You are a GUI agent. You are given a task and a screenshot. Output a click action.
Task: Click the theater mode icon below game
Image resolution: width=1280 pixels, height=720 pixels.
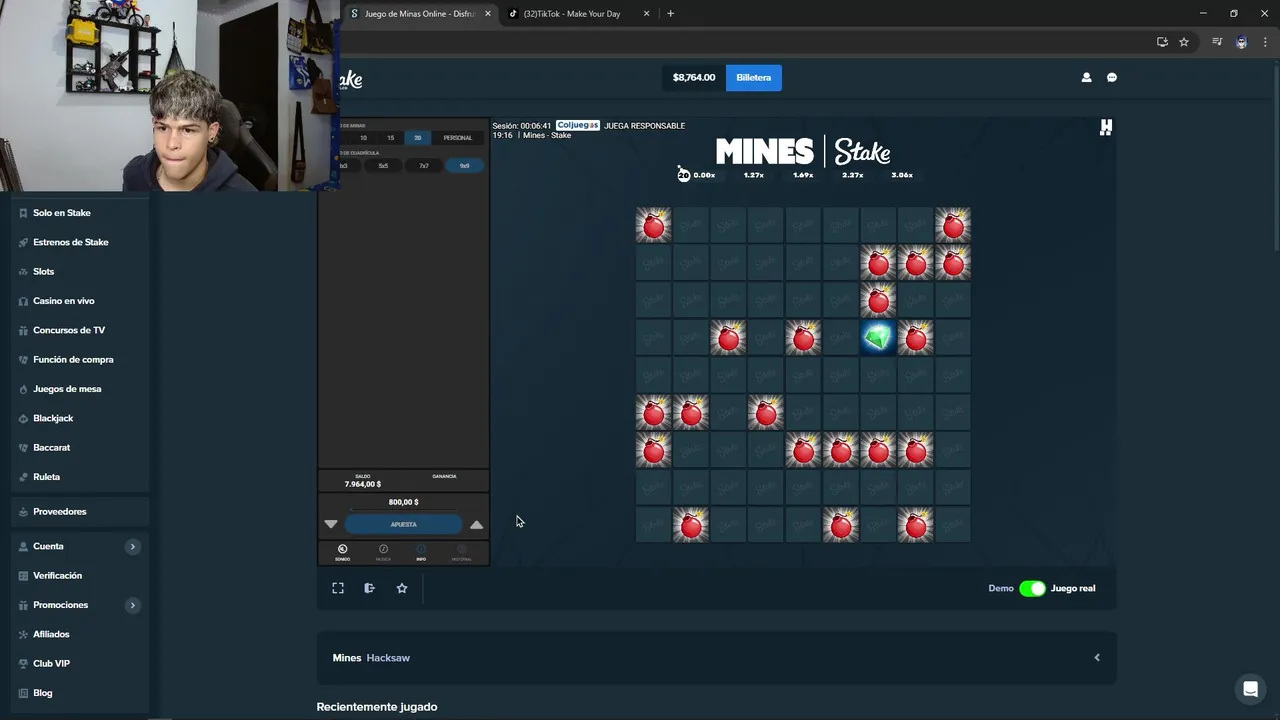[x=369, y=588]
